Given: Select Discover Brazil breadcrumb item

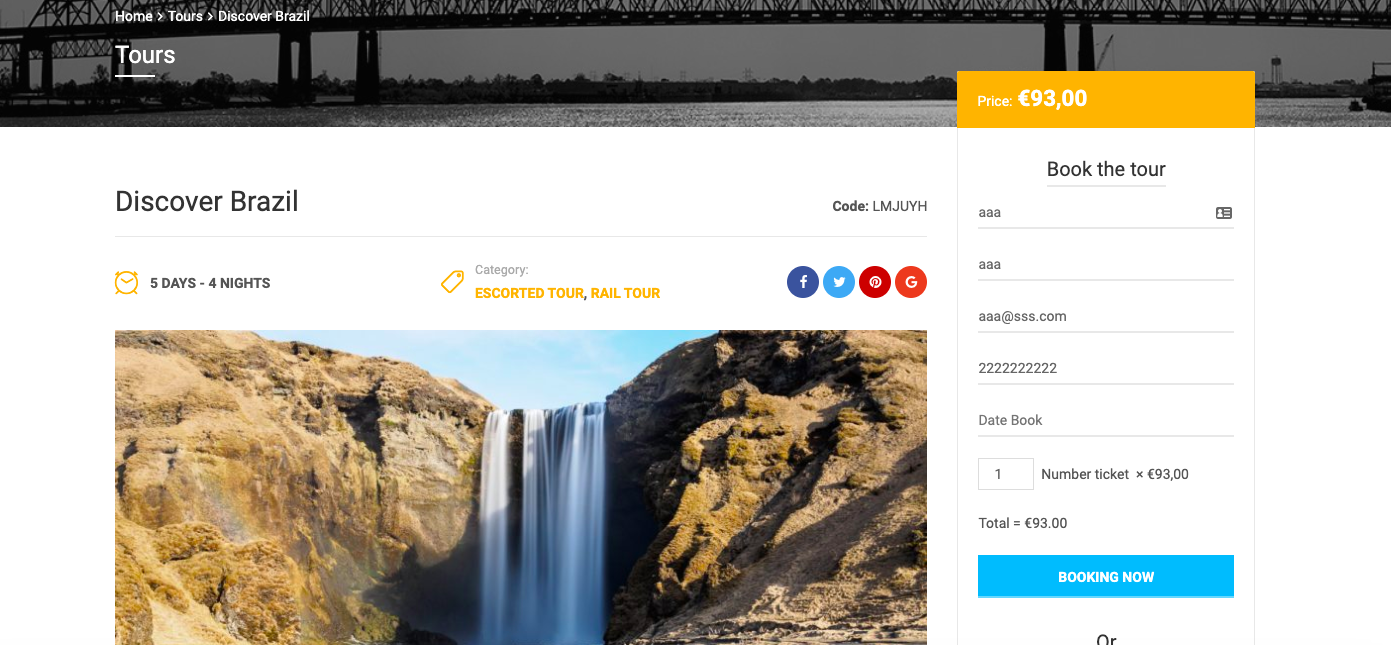Looking at the screenshot, I should pyautogui.click(x=264, y=16).
